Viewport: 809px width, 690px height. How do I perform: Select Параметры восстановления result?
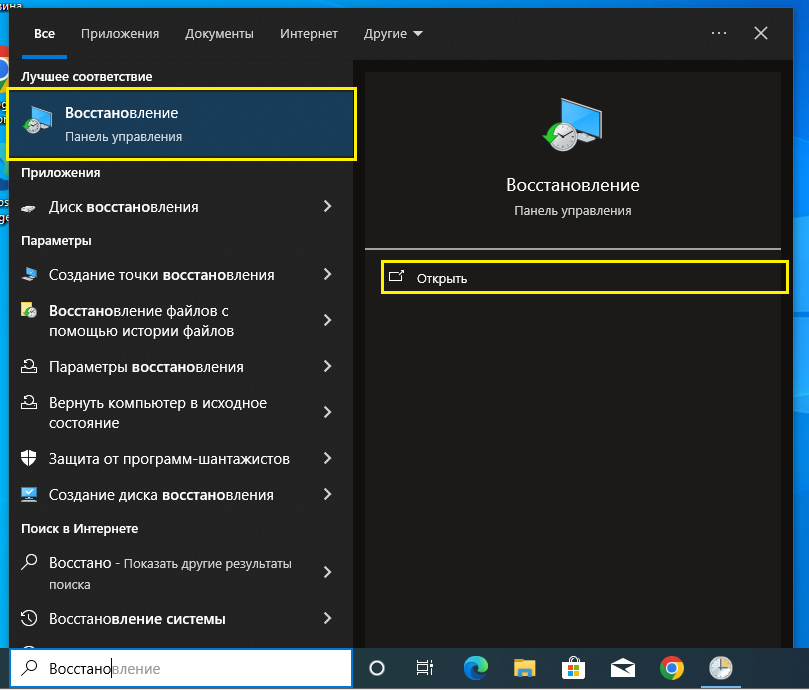point(181,366)
